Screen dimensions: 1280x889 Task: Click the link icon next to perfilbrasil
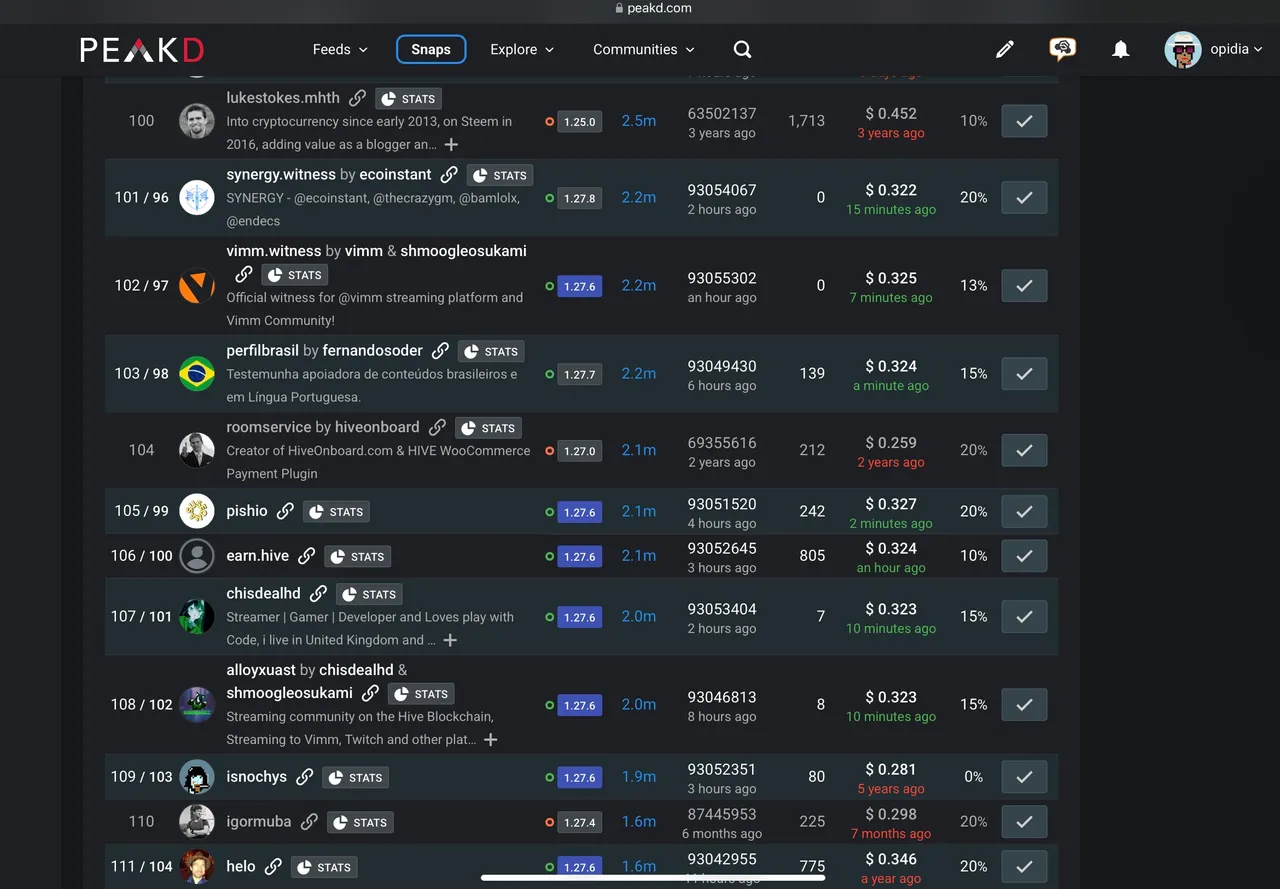440,351
